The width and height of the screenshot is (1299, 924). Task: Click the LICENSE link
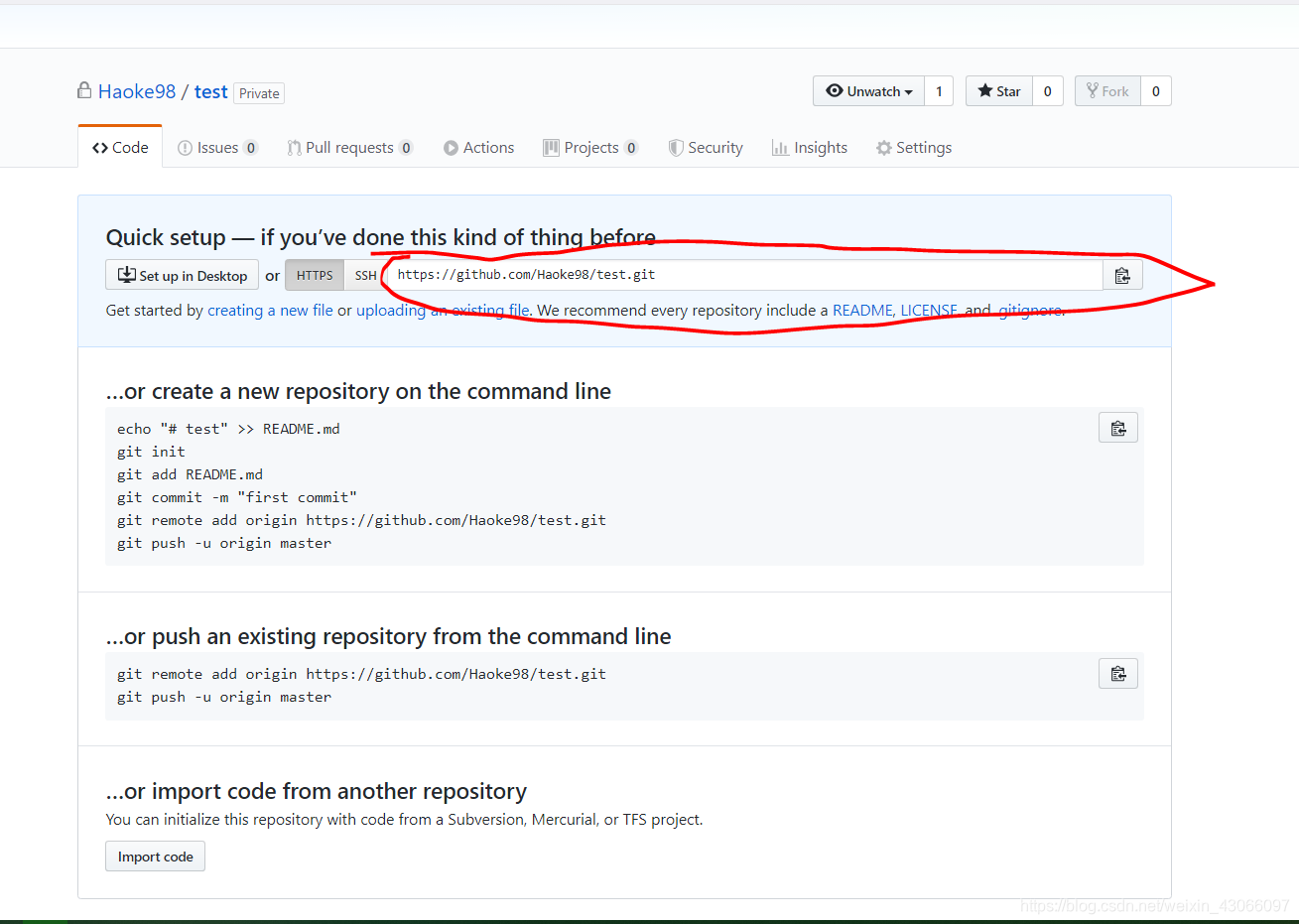click(929, 311)
